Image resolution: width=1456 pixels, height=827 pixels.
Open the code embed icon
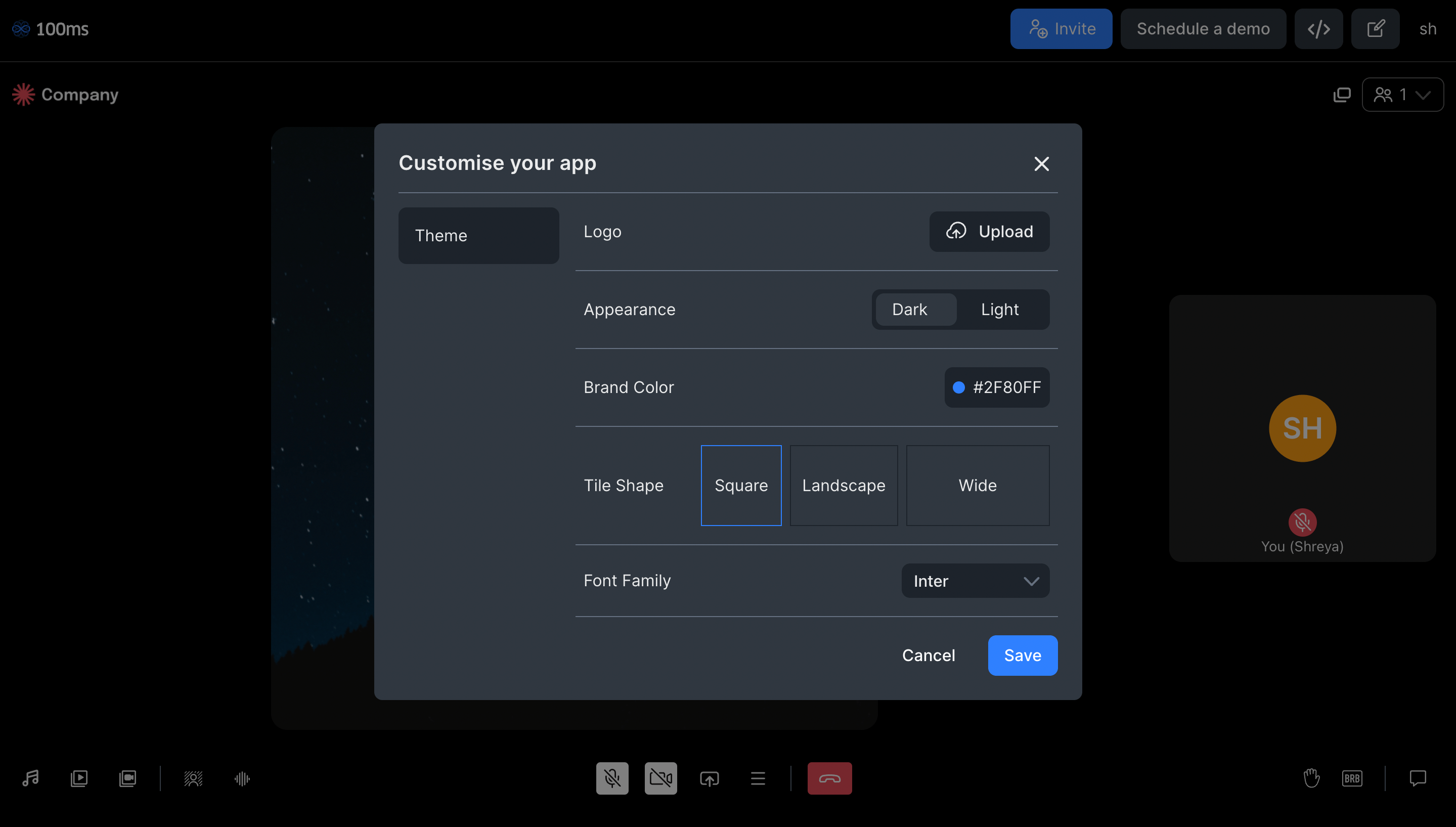[1318, 28]
